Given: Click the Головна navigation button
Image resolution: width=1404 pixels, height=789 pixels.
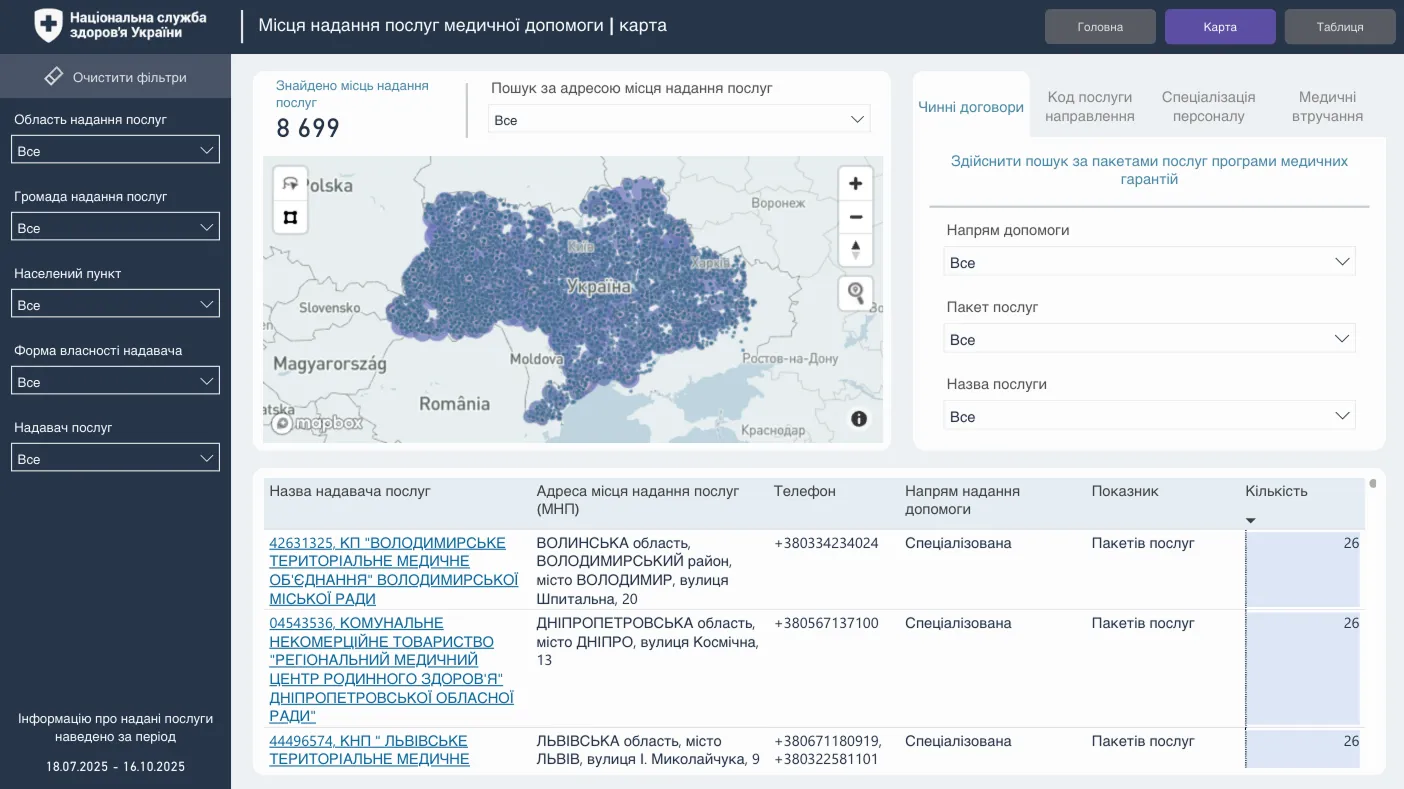Looking at the screenshot, I should [1100, 27].
